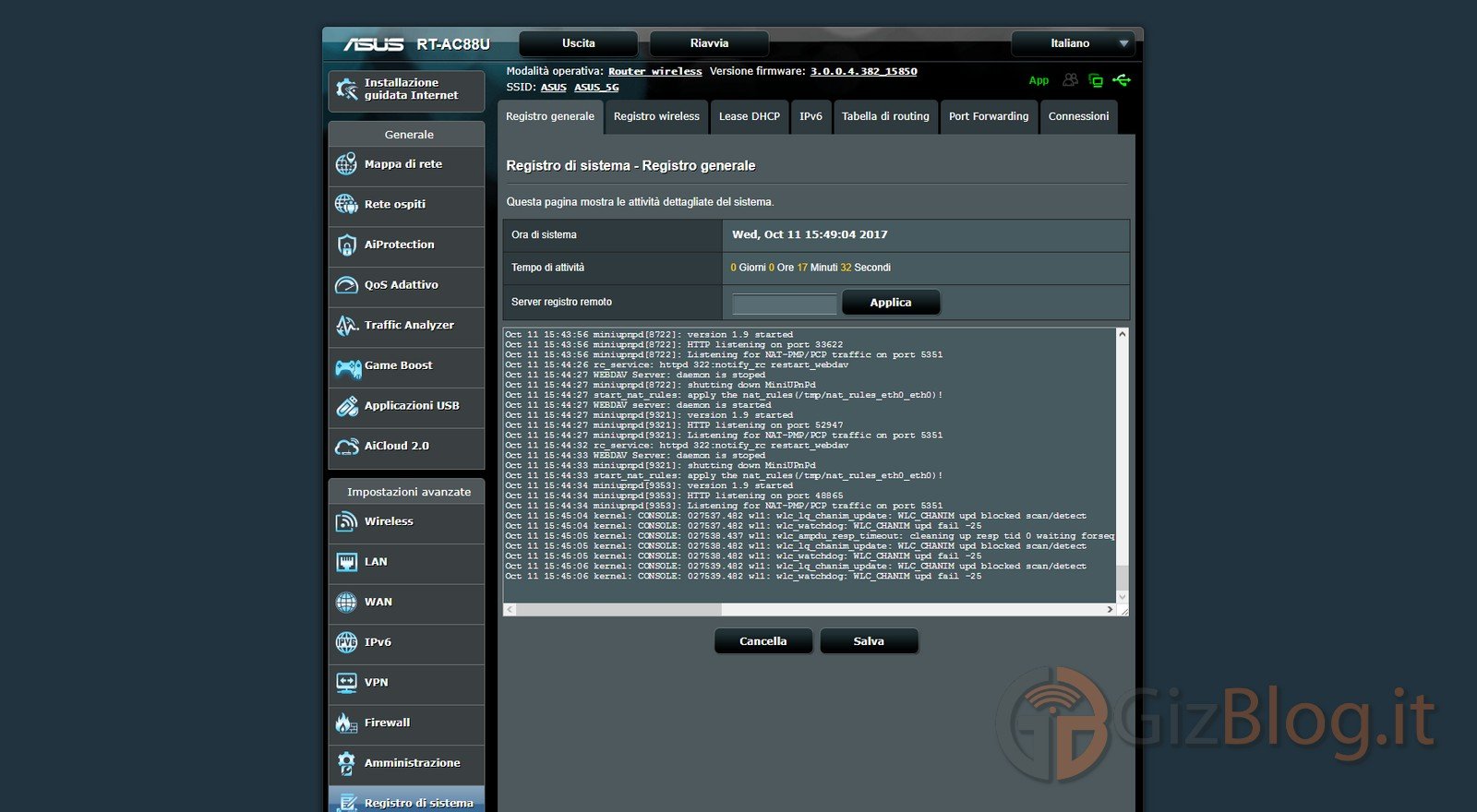This screenshot has height=812, width=1477.
Task: Click the Router wireless mode link
Action: [x=654, y=71]
